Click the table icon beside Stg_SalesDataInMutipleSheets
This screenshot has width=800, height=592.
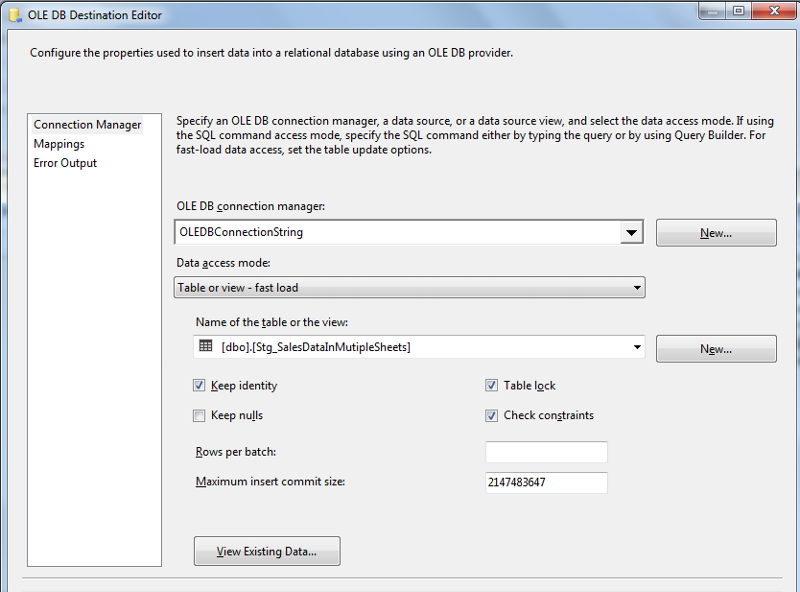[x=206, y=346]
